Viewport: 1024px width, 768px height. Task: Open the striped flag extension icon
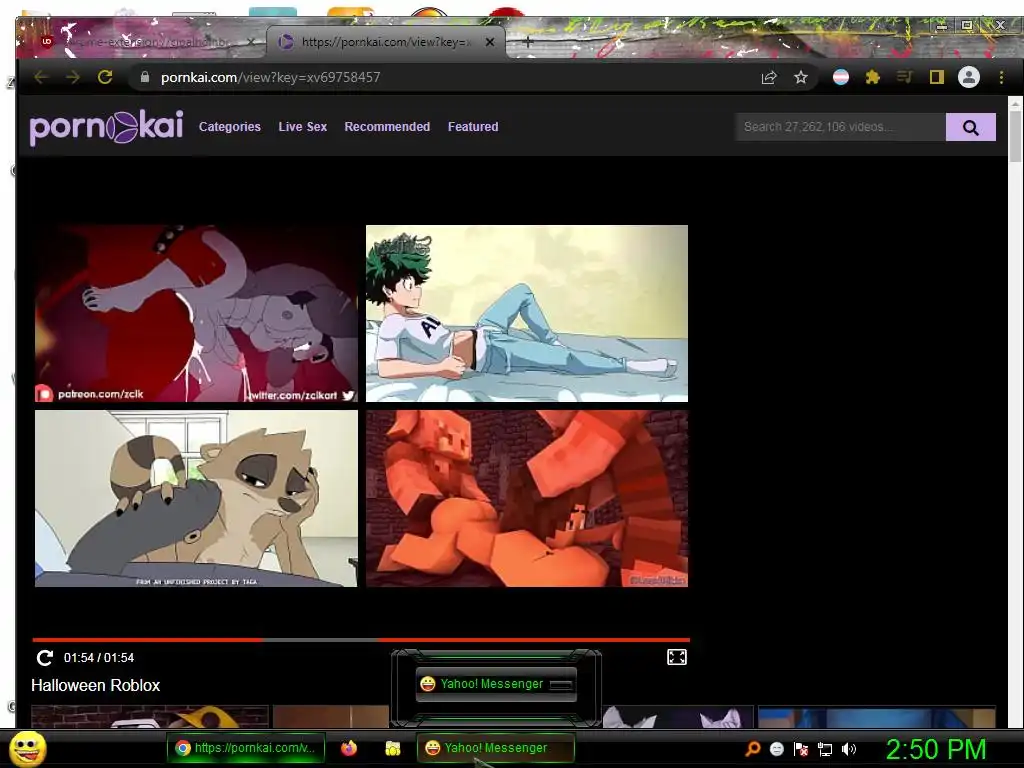[840, 78]
